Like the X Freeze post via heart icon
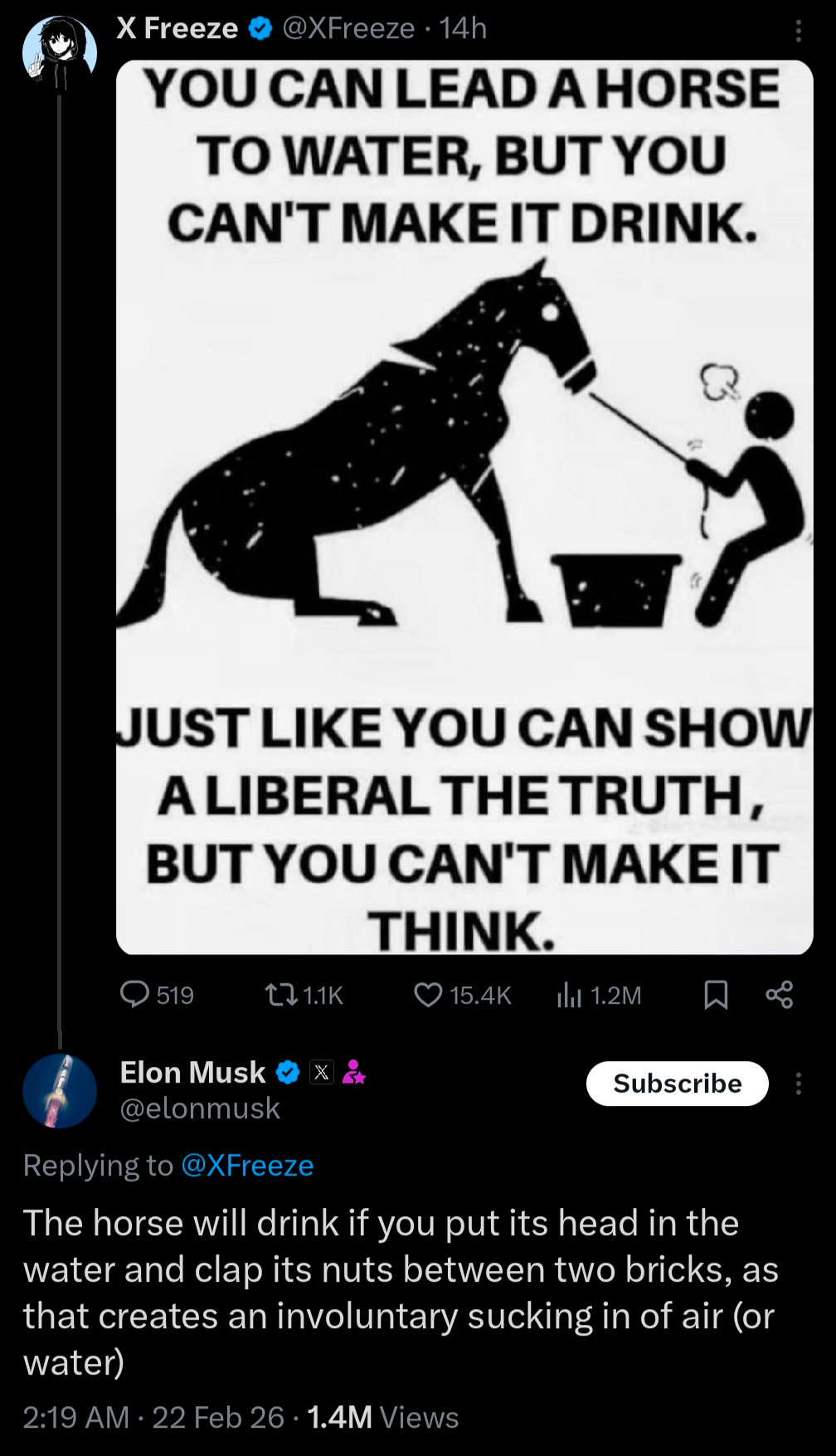The image size is (836, 1456). 428,994
